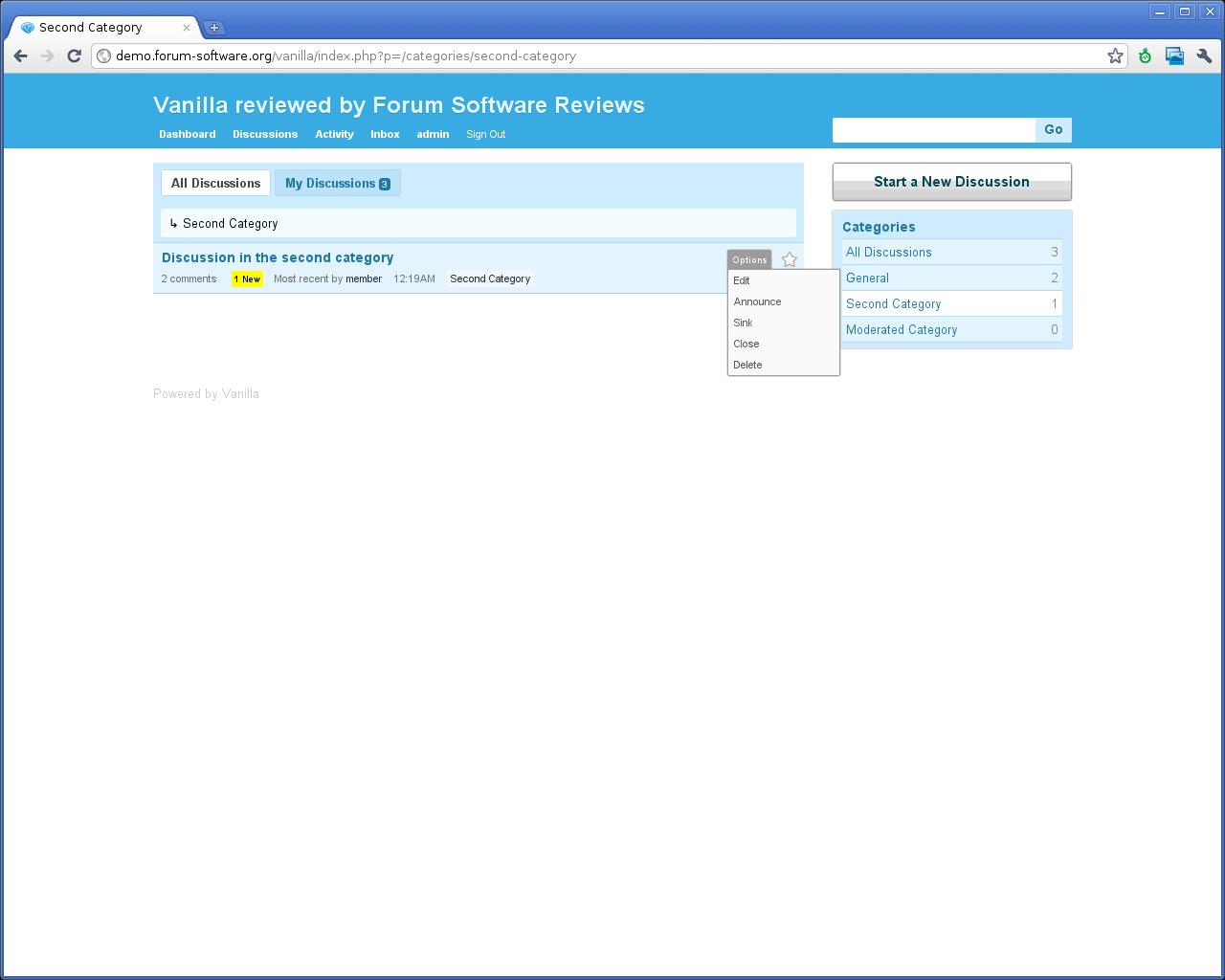The height and width of the screenshot is (980, 1225).
Task: Click the yellow '1 New' badge
Action: pos(247,278)
